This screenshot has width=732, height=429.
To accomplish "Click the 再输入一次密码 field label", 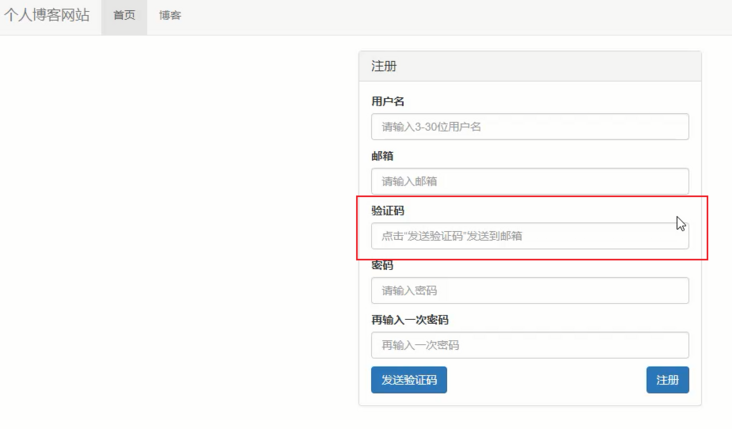I will 409,320.
